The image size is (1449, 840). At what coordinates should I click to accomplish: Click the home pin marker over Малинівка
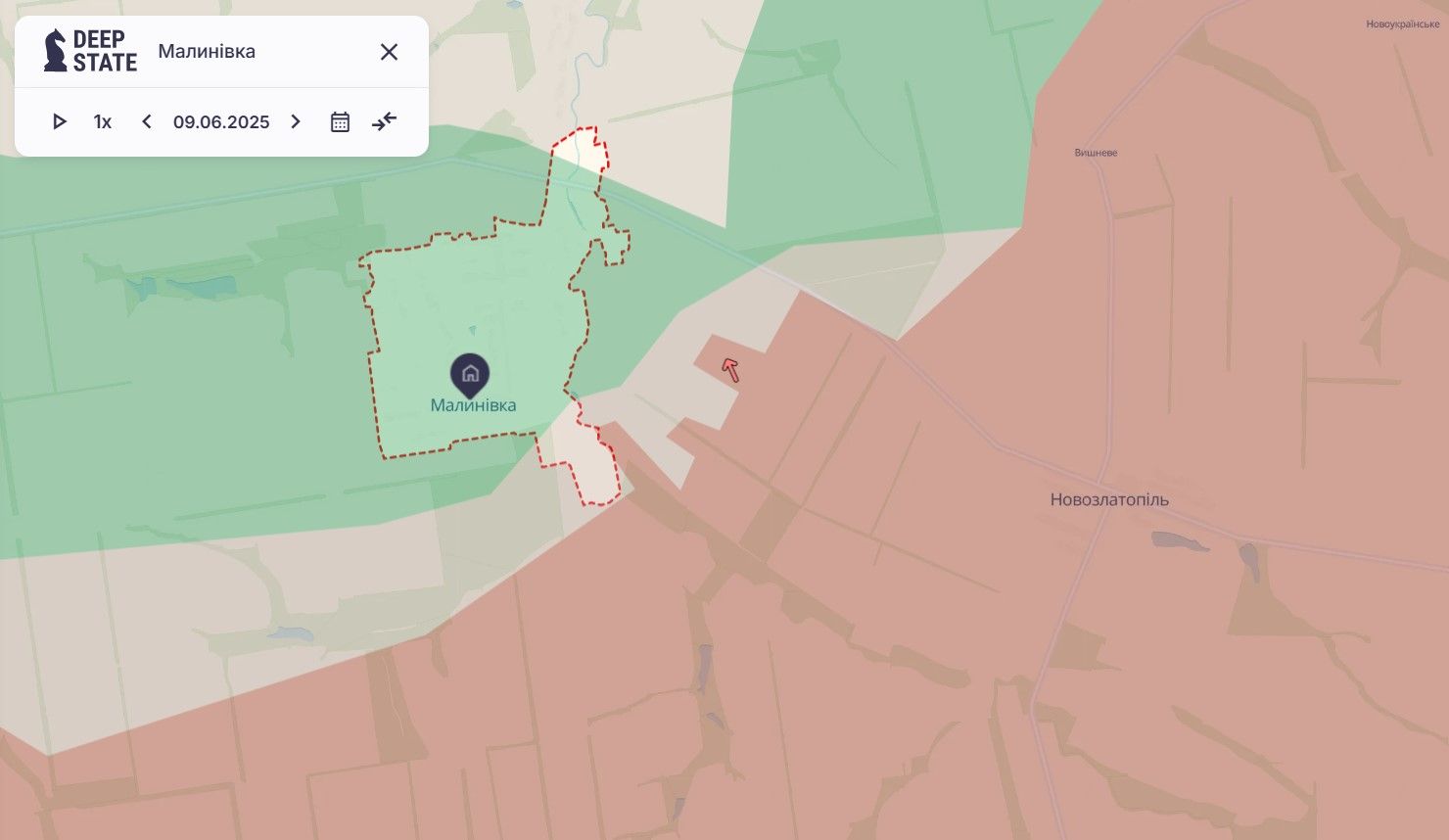point(470,373)
